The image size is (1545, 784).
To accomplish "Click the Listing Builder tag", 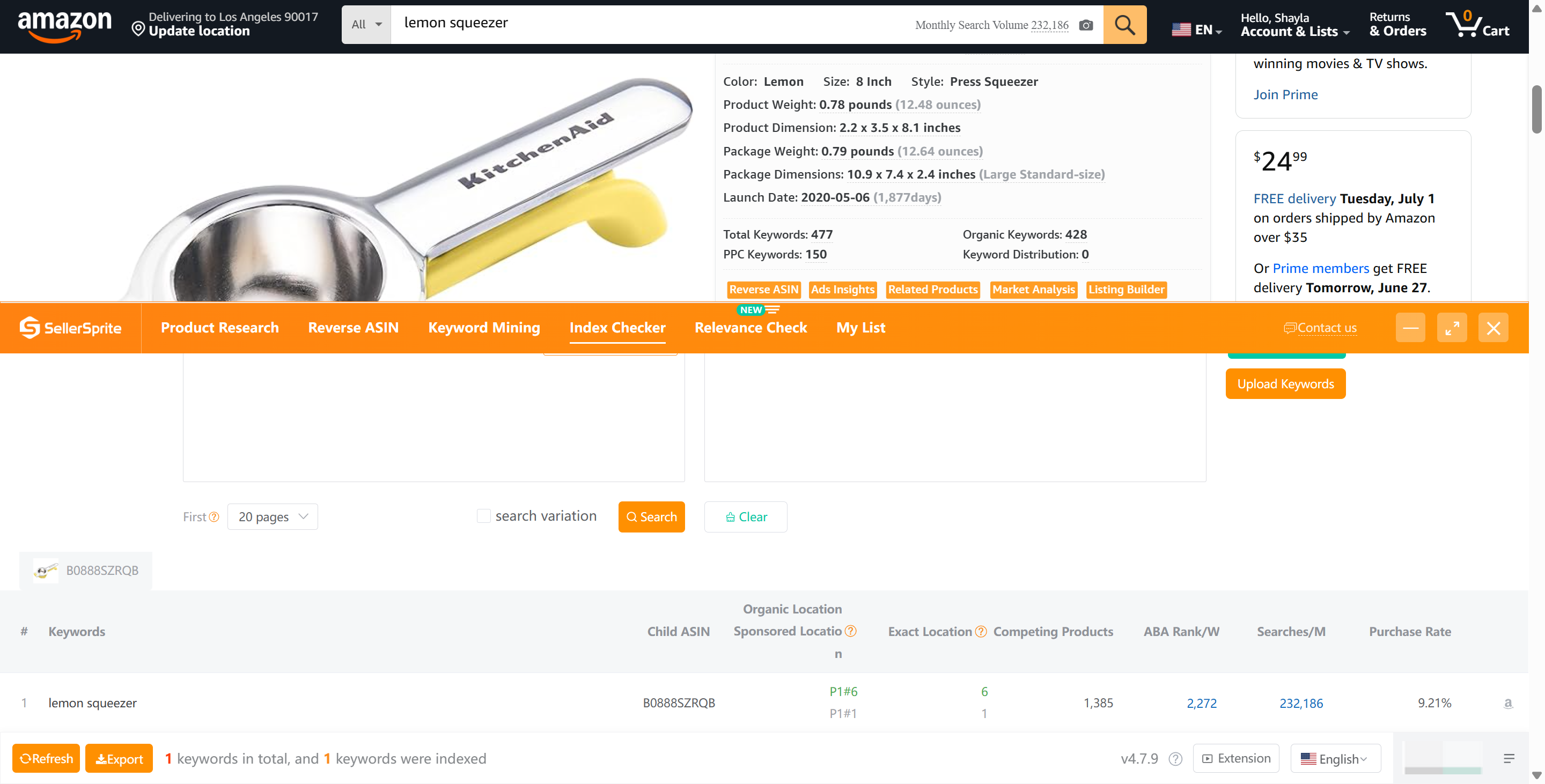I will 1127,290.
